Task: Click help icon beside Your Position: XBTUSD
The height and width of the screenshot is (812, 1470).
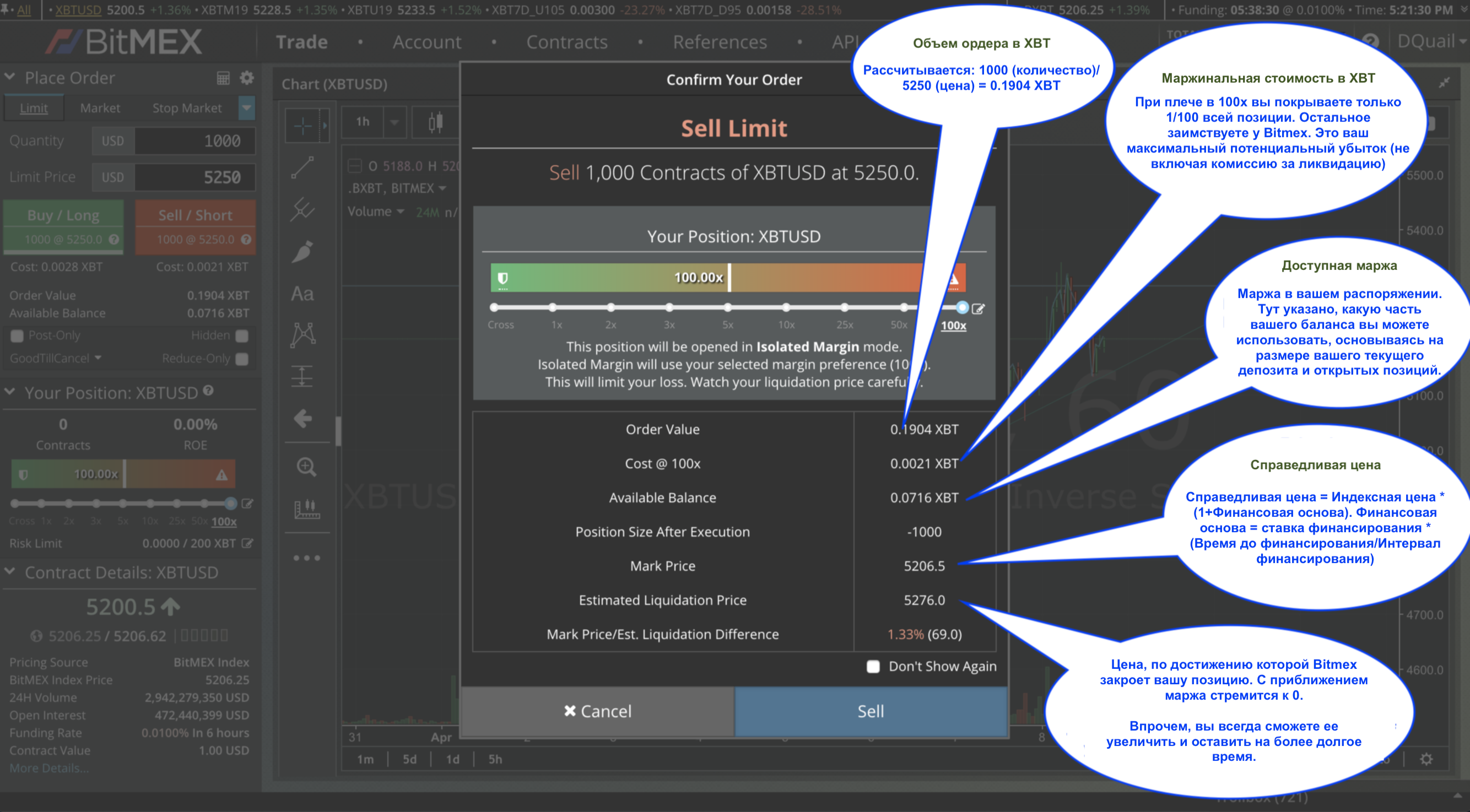Action: tap(208, 391)
